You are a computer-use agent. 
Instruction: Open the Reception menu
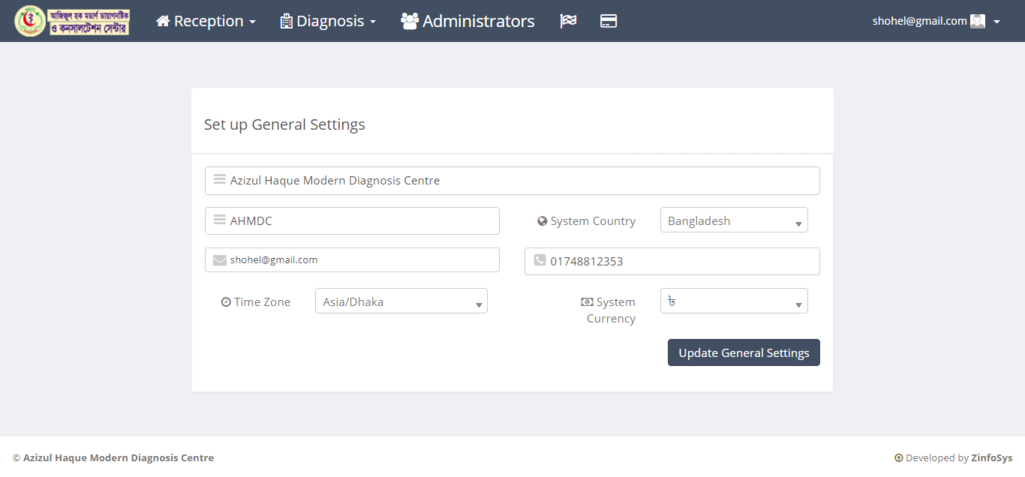coord(206,21)
